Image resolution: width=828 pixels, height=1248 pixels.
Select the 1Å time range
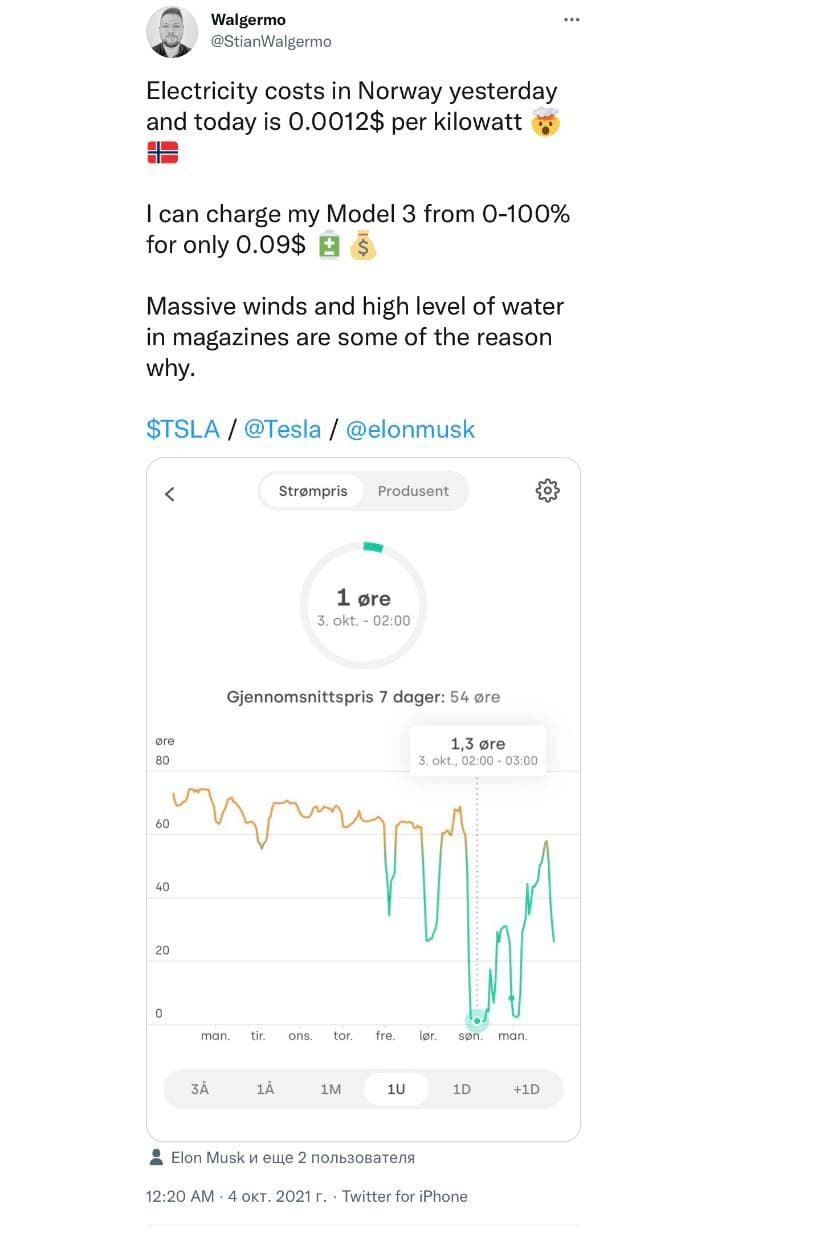click(x=265, y=1089)
